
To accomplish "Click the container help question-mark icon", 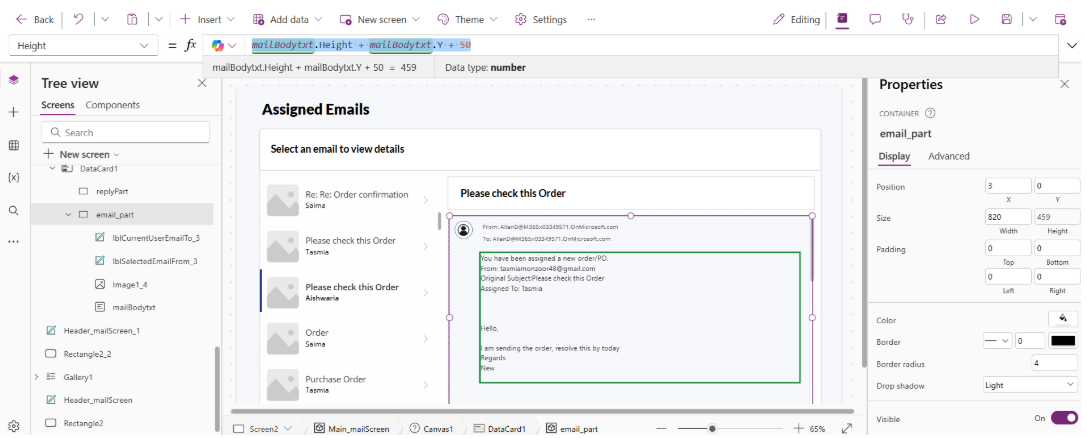I will tap(930, 113).
